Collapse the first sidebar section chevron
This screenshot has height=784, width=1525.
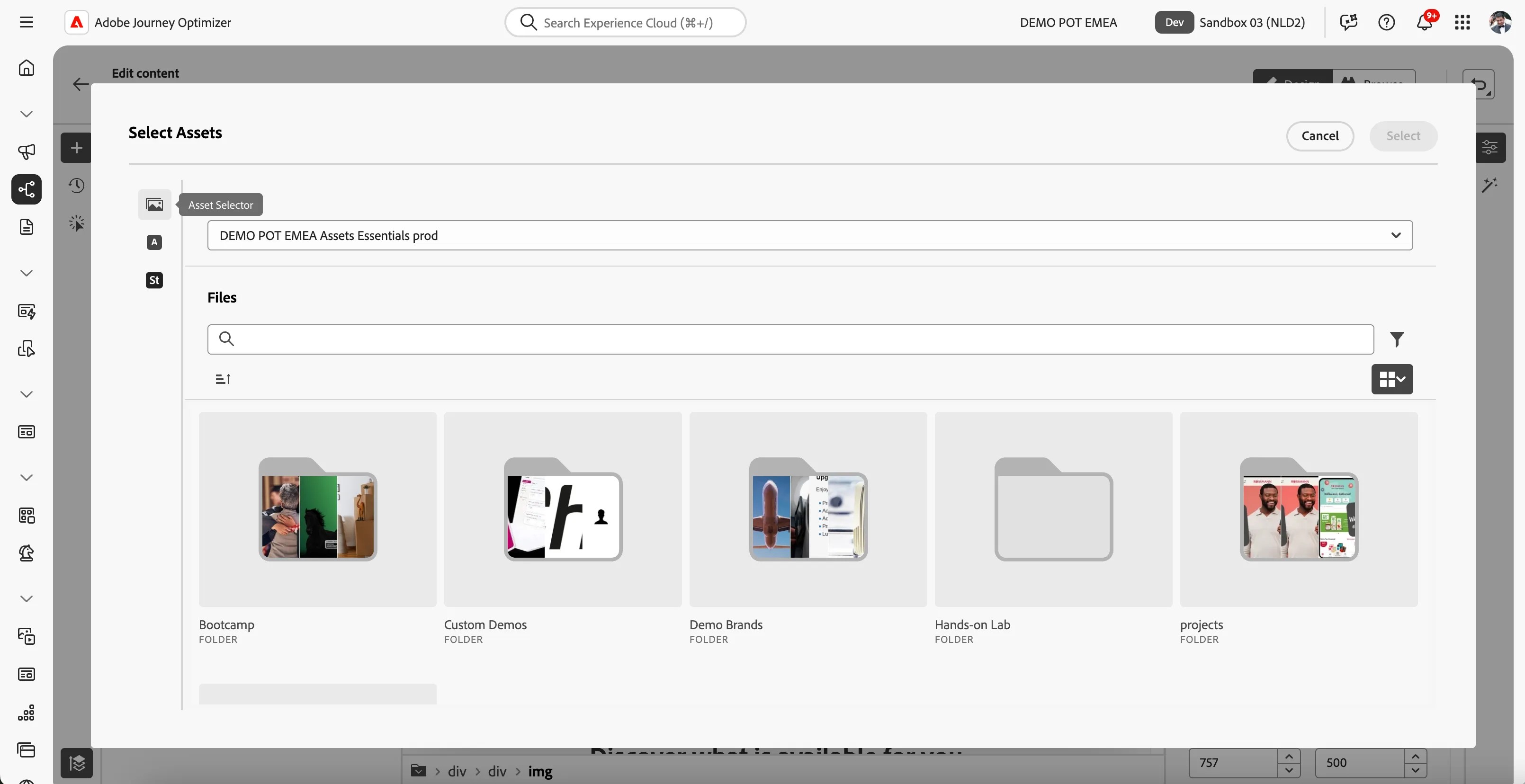click(x=26, y=114)
